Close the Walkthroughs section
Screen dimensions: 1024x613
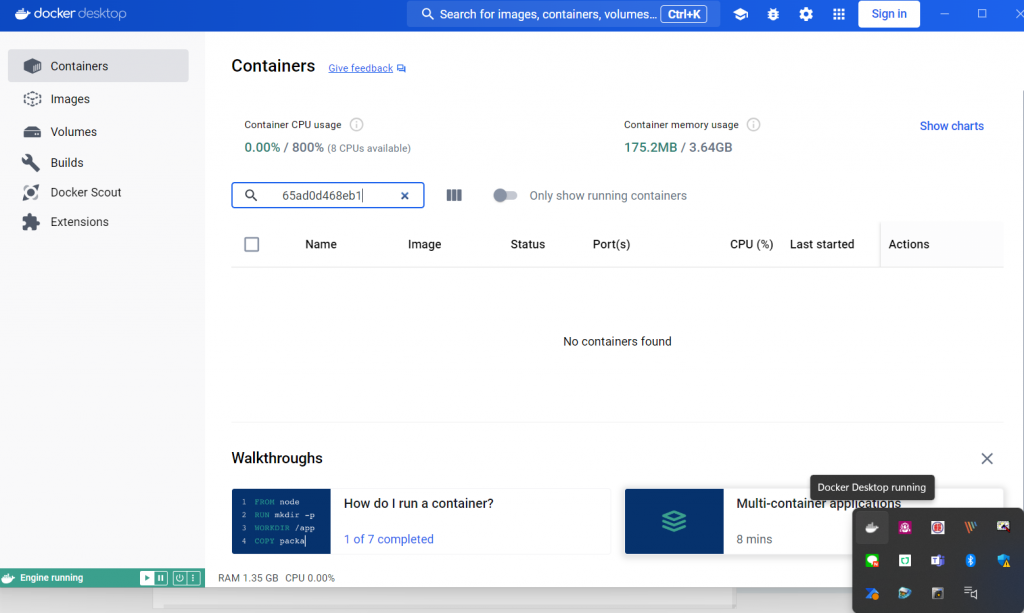(987, 458)
